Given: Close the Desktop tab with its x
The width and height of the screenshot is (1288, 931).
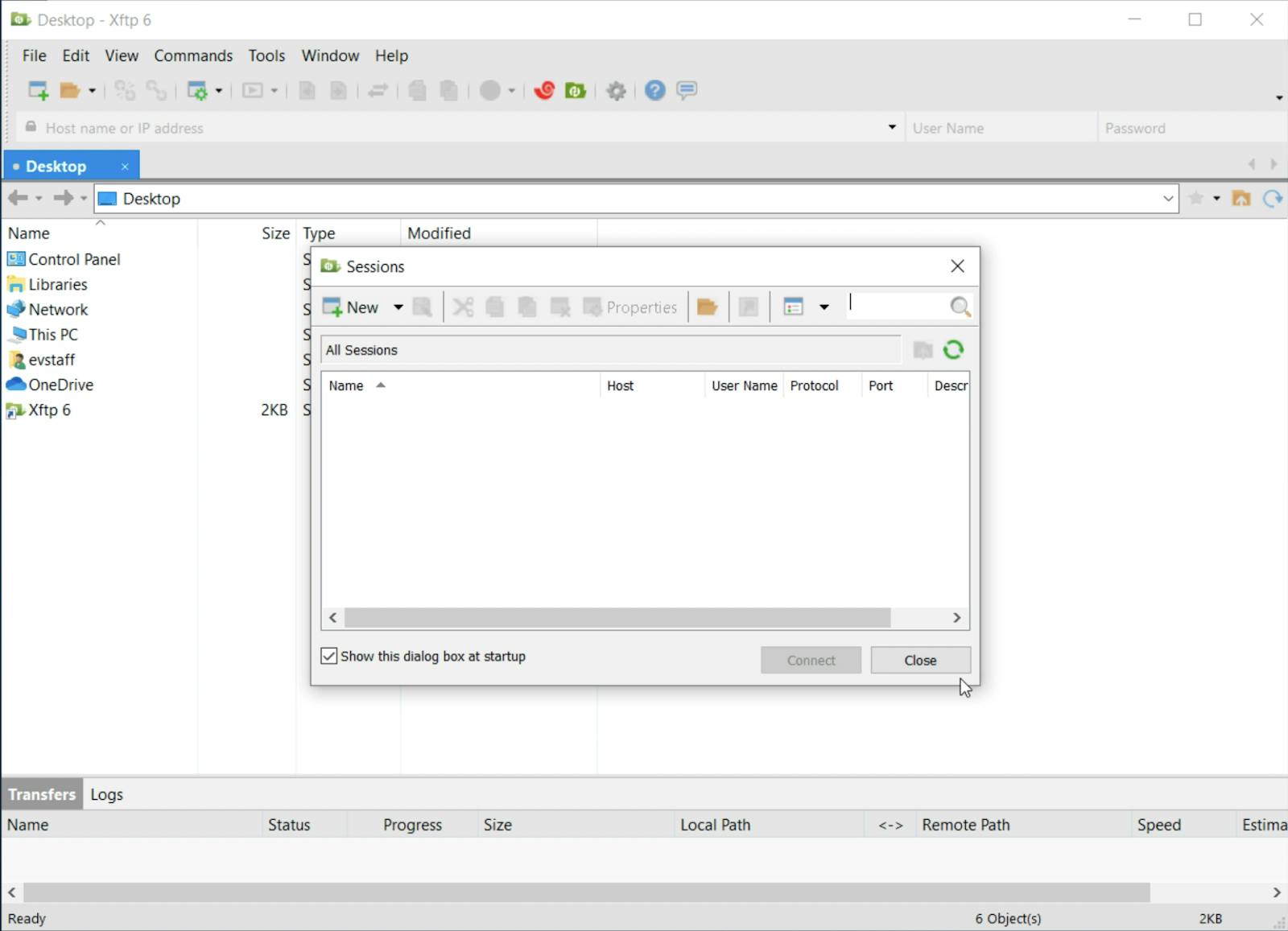Looking at the screenshot, I should pyautogui.click(x=125, y=167).
